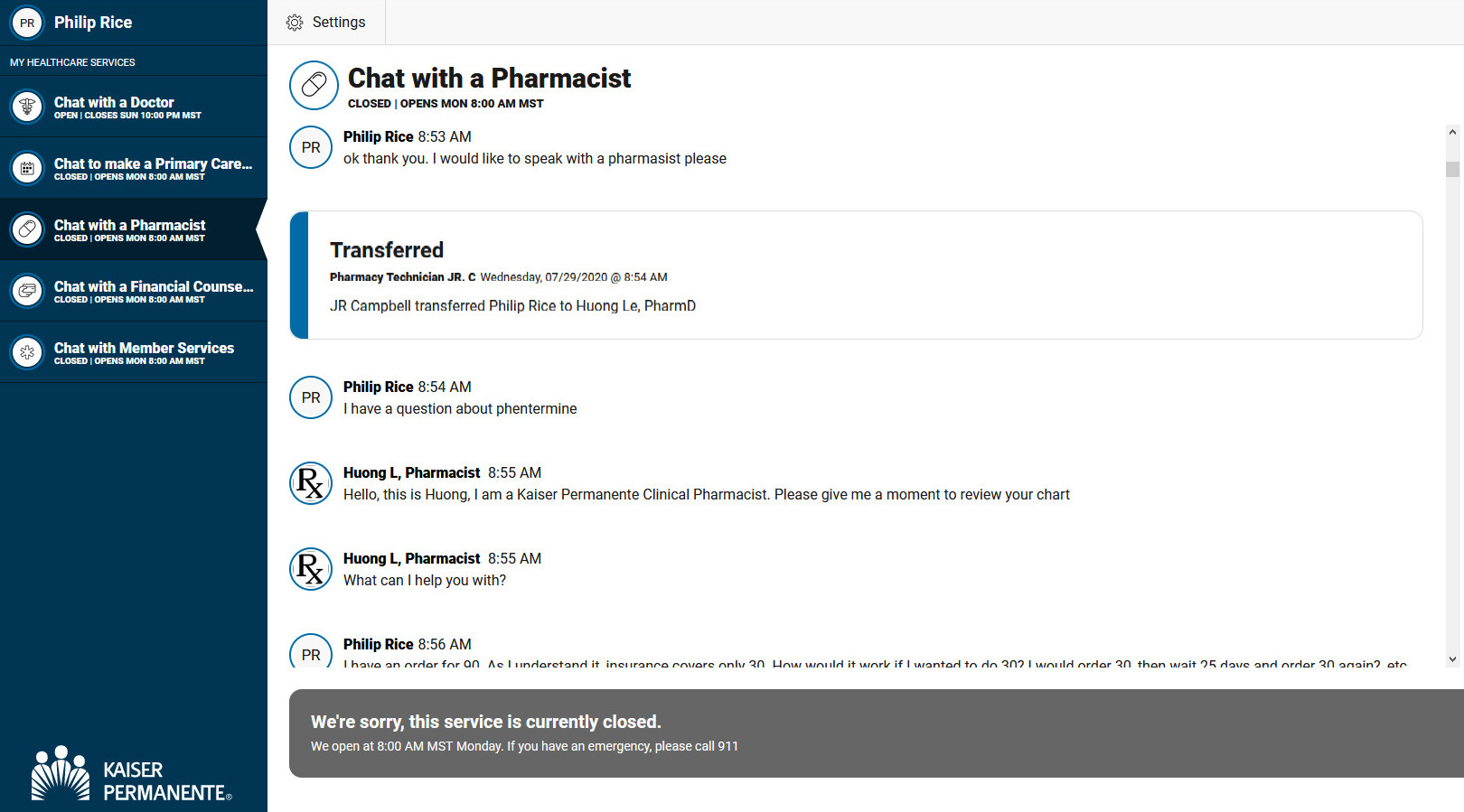Click Philip Rice profile name at top

93,23
